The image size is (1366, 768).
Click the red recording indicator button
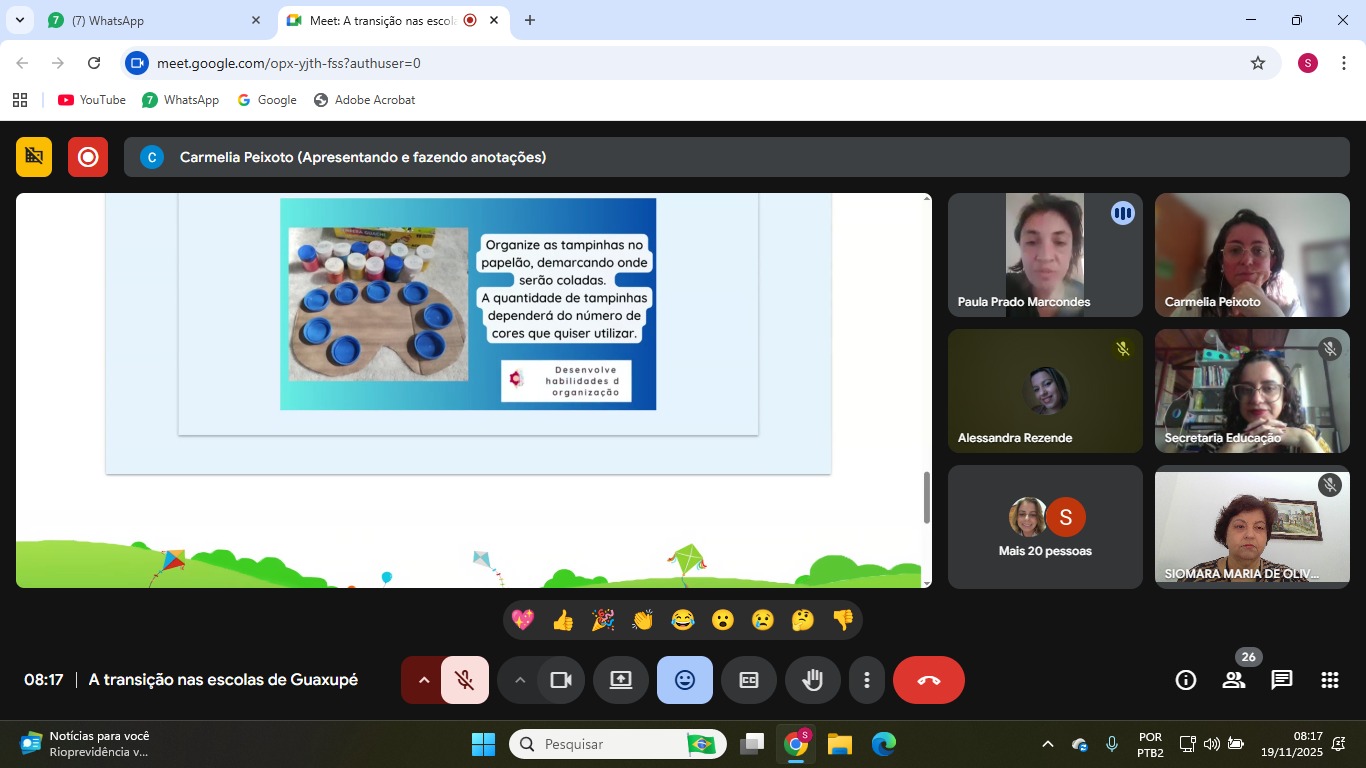point(88,157)
